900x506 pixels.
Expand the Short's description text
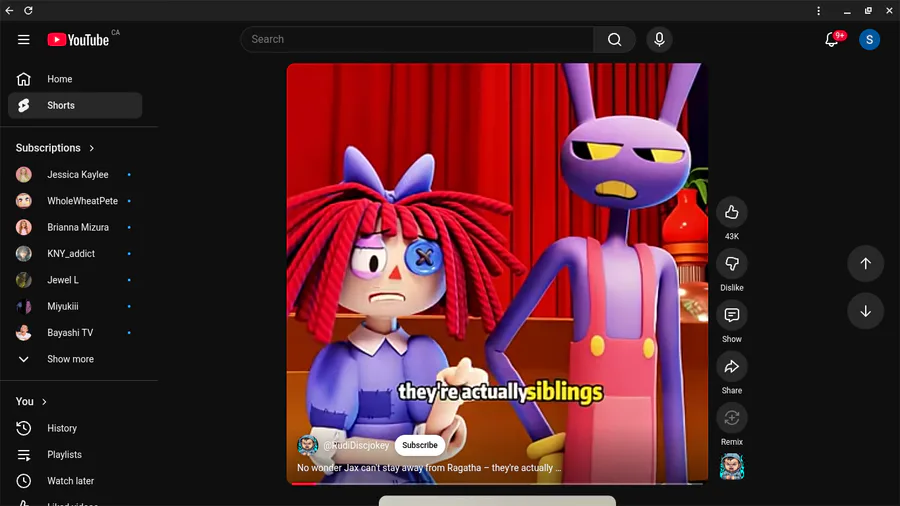429,468
